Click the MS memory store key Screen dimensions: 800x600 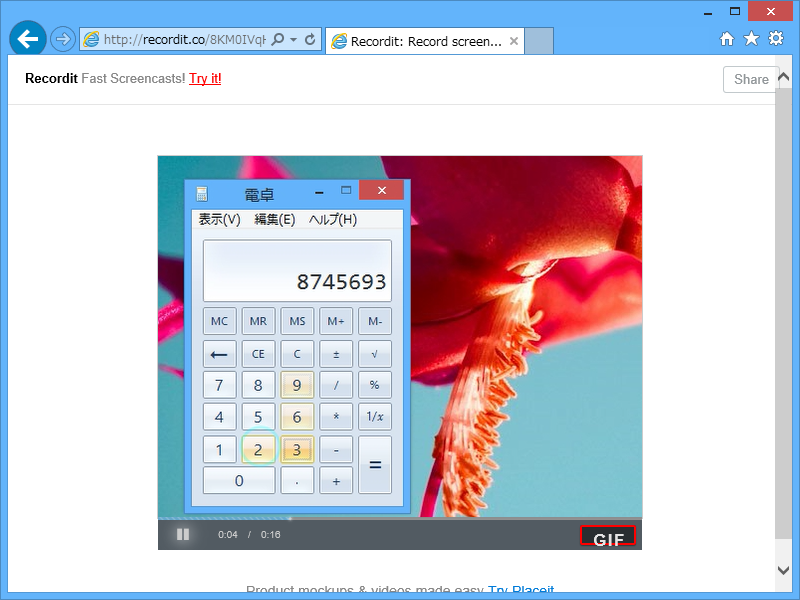point(297,321)
